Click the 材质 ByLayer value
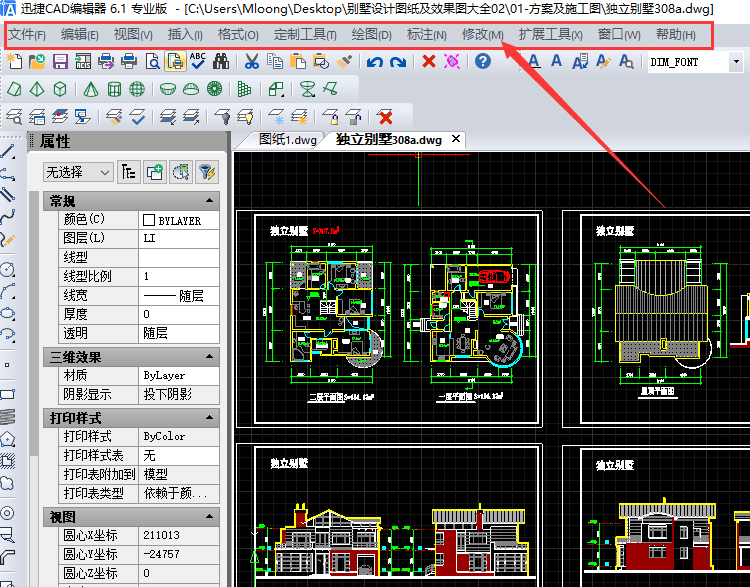 179,376
